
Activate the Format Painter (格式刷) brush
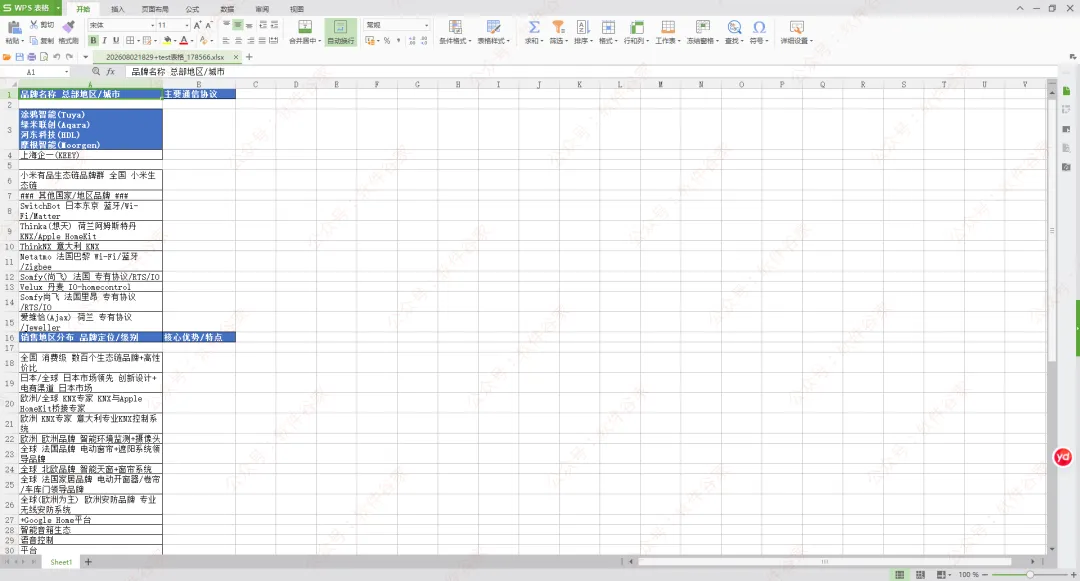[x=68, y=26]
